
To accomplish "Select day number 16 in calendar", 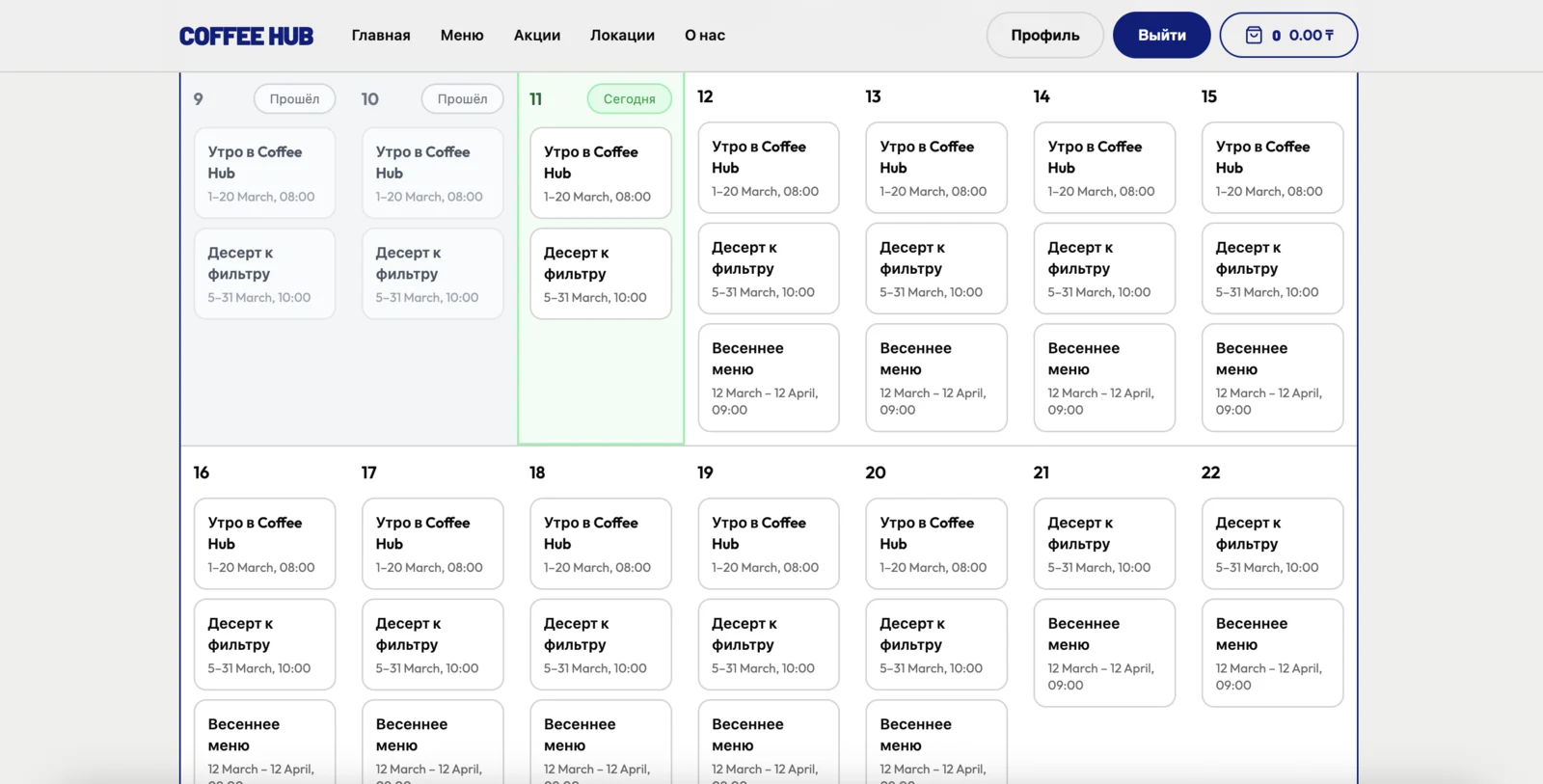I will [x=202, y=473].
